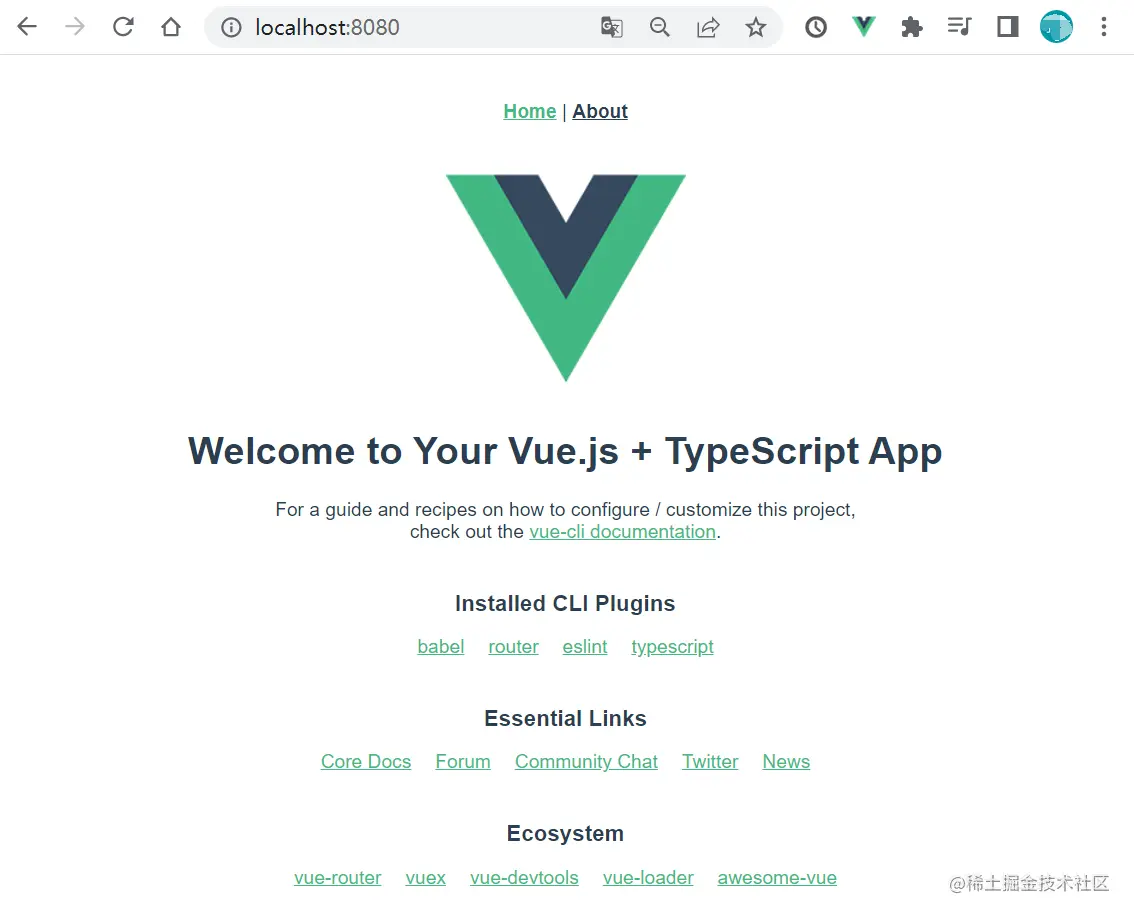The width and height of the screenshot is (1134, 918).
Task: Click the Welcome to Your Vue.js heading
Action: point(565,451)
